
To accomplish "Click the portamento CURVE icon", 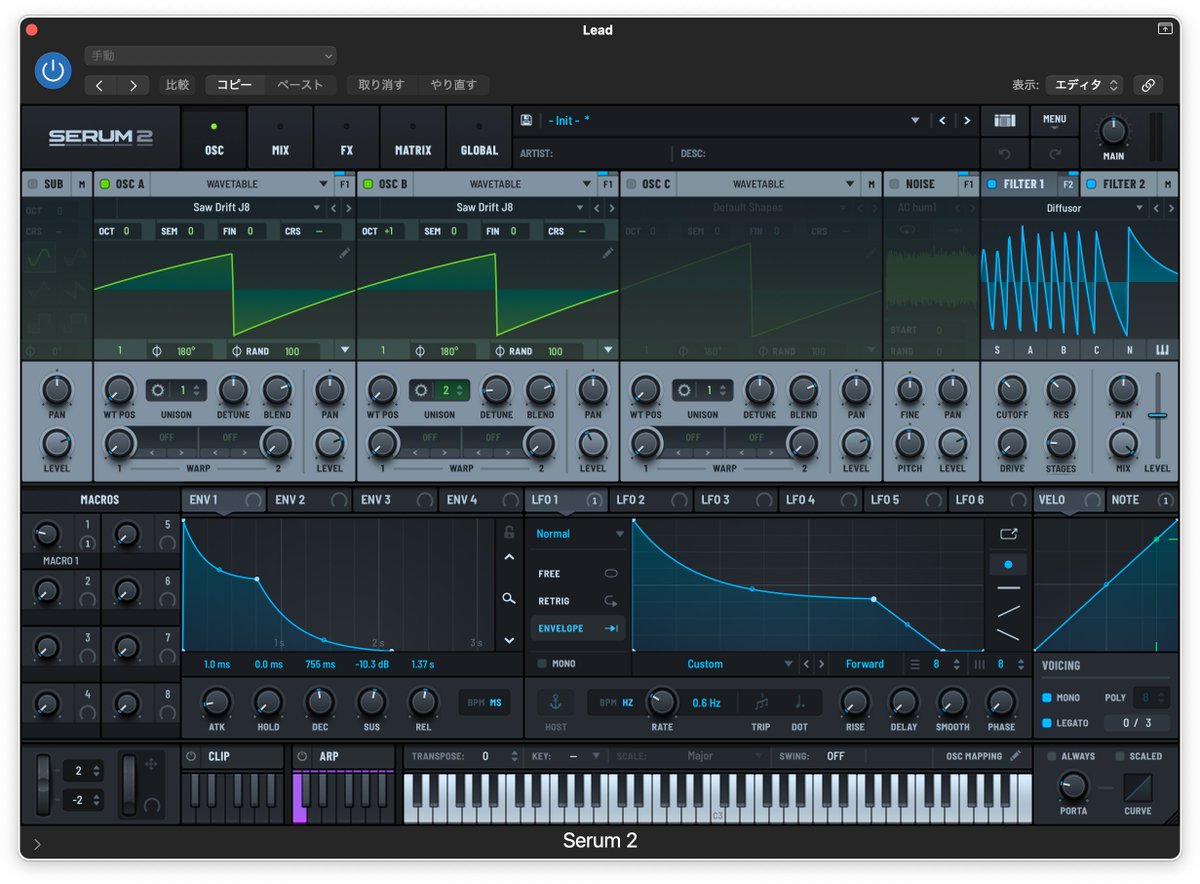I will tap(1138, 788).
